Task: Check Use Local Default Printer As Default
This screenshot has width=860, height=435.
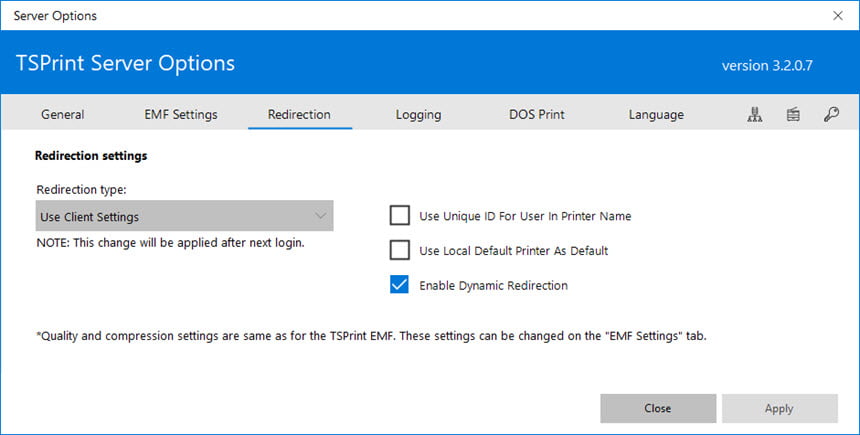Action: (x=399, y=250)
